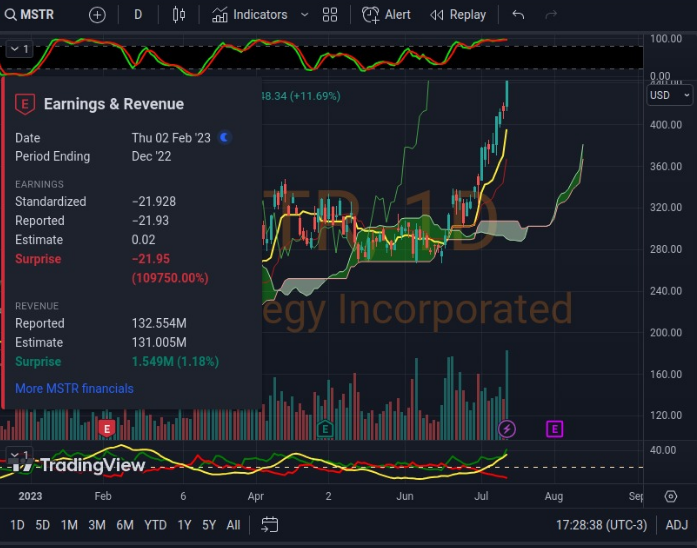Viewport: 697px width, 548px height.
Task: Expand the indicators favorites dropdown arrow
Action: coord(304,15)
